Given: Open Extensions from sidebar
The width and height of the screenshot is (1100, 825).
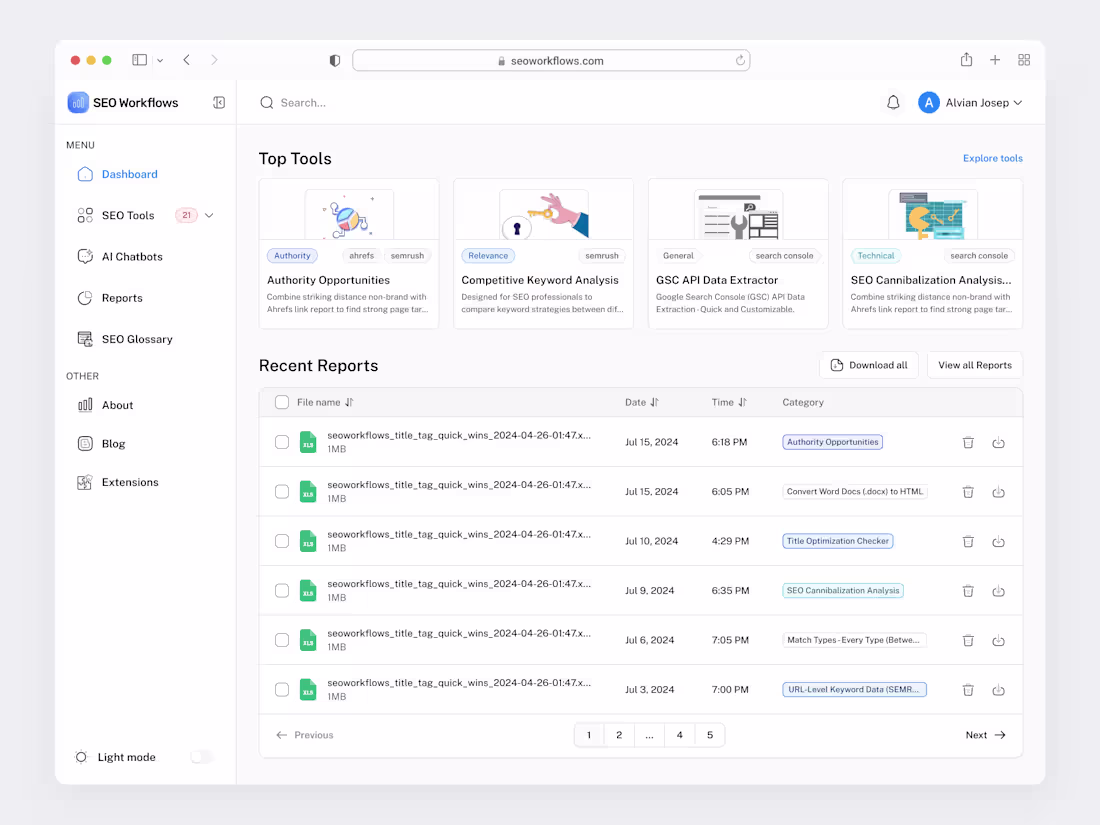Looking at the screenshot, I should pyautogui.click(x=118, y=482).
